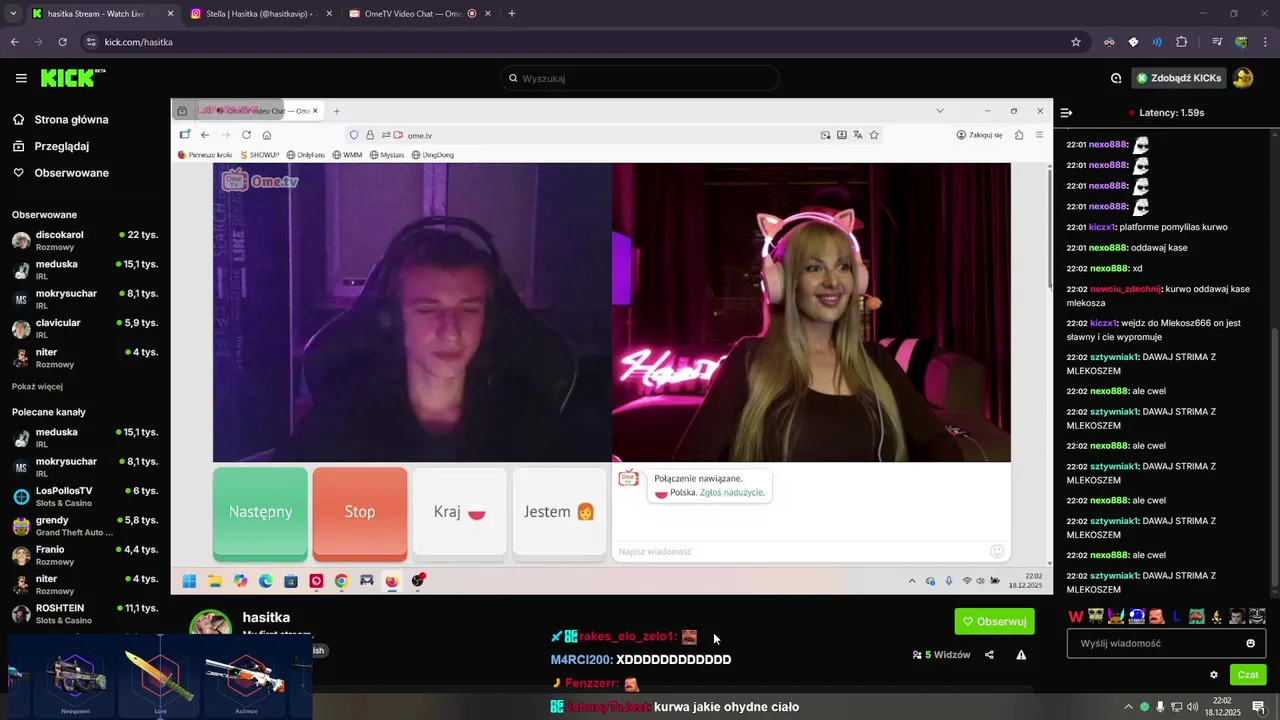Collapse the chat panel with arrow icon
This screenshot has height=720, width=1280.
click(1067, 113)
